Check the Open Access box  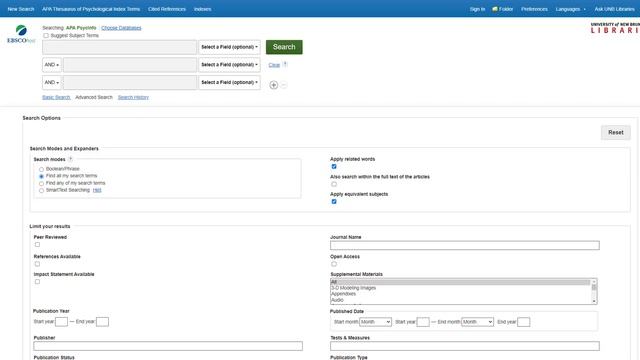334,264
